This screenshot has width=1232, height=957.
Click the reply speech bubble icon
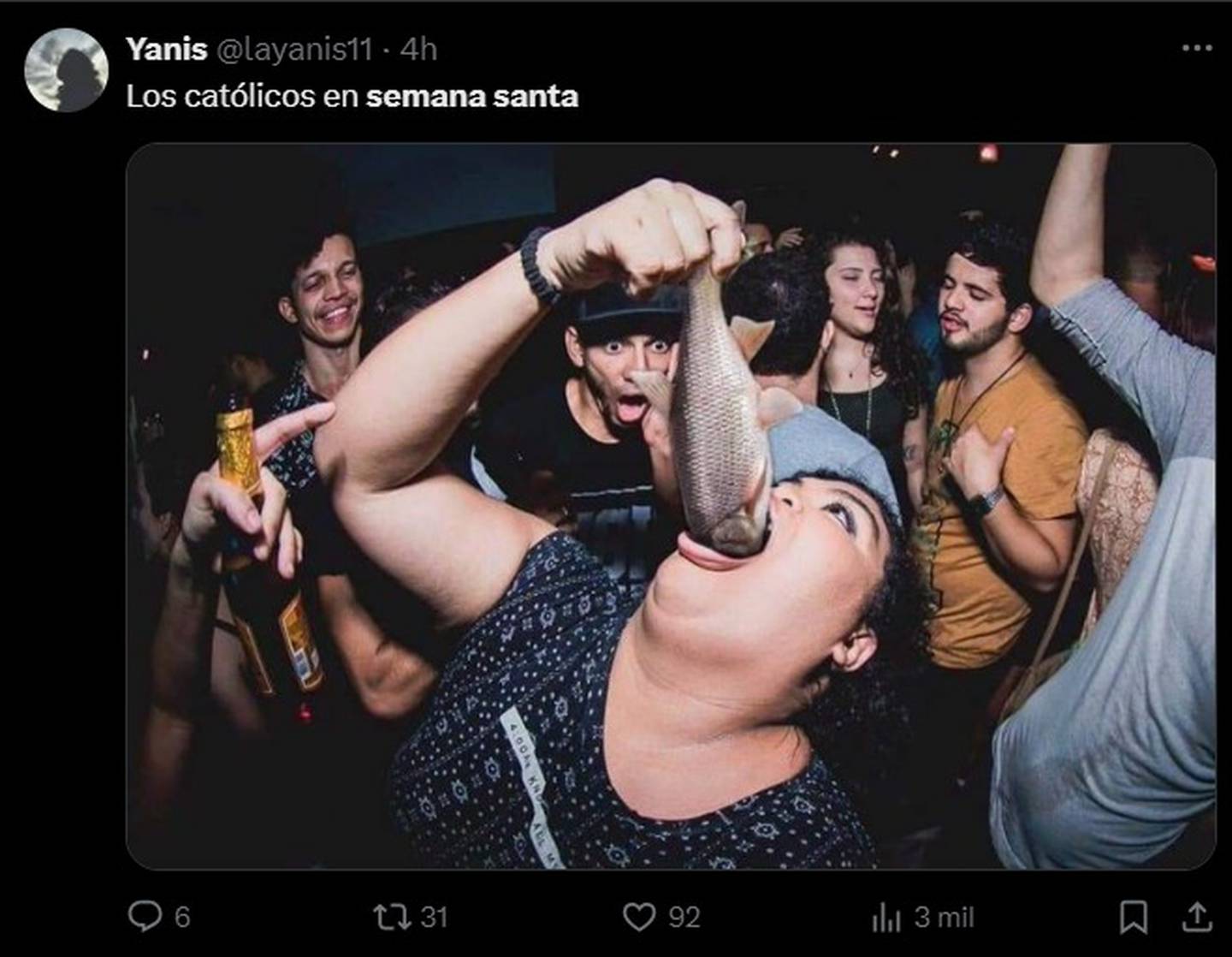145,917
